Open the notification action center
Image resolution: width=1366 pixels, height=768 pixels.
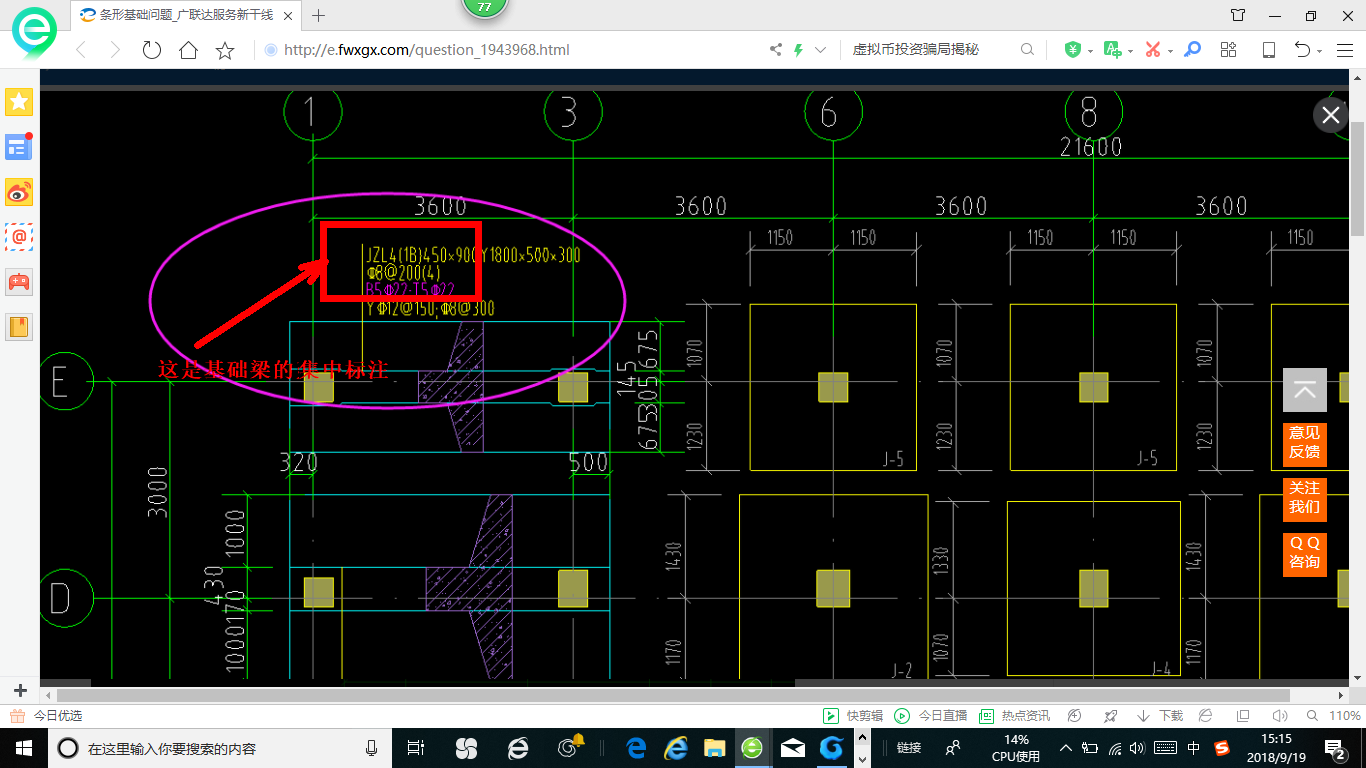pyautogui.click(x=1336, y=748)
